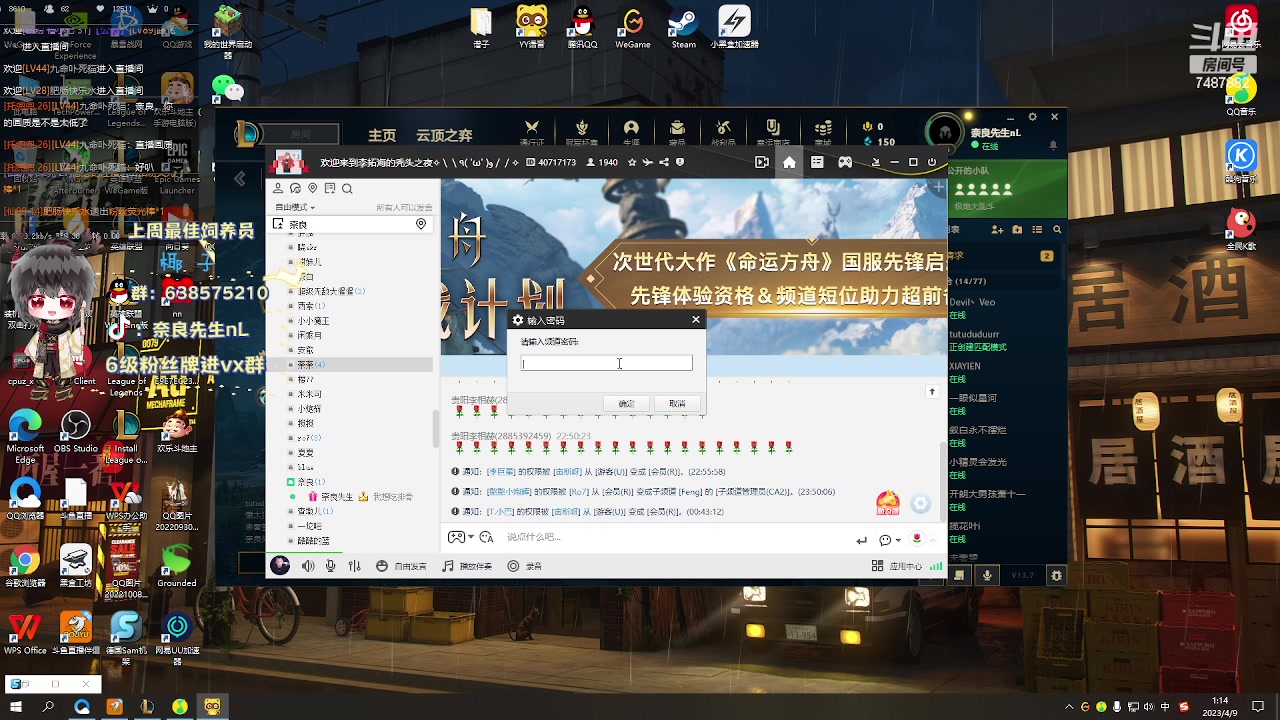
Task: Share the YY channel
Action: (664, 162)
